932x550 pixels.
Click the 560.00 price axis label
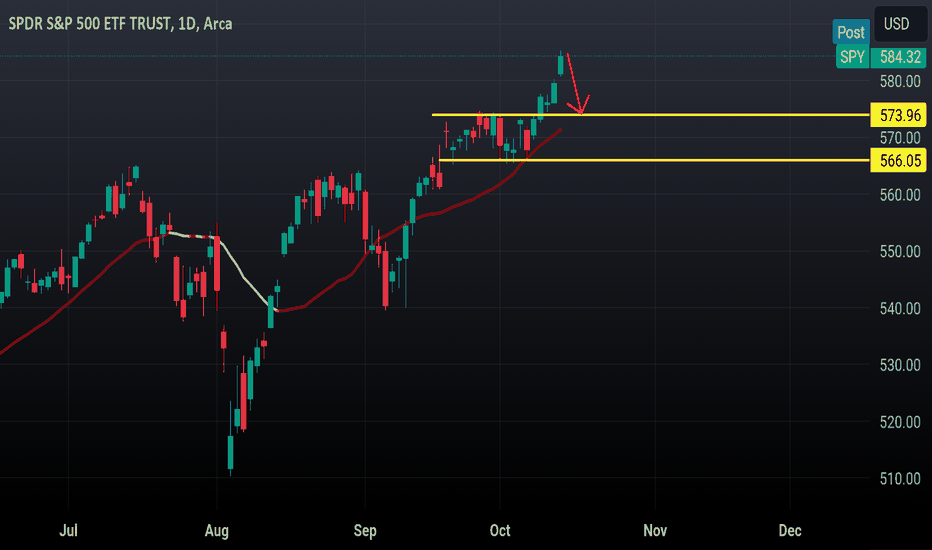click(900, 195)
